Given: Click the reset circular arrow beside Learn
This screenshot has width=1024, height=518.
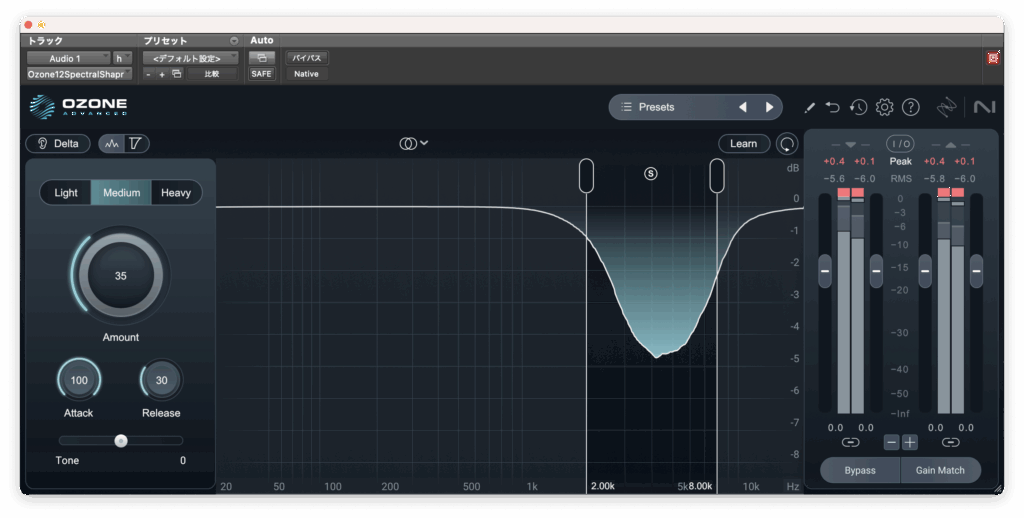Looking at the screenshot, I should tap(788, 144).
